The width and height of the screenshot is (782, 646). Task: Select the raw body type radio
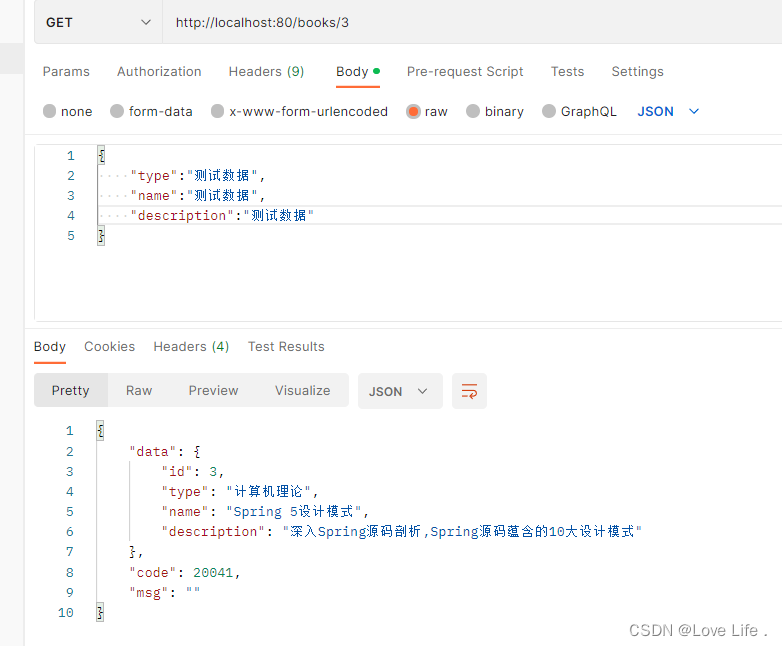pyautogui.click(x=413, y=111)
